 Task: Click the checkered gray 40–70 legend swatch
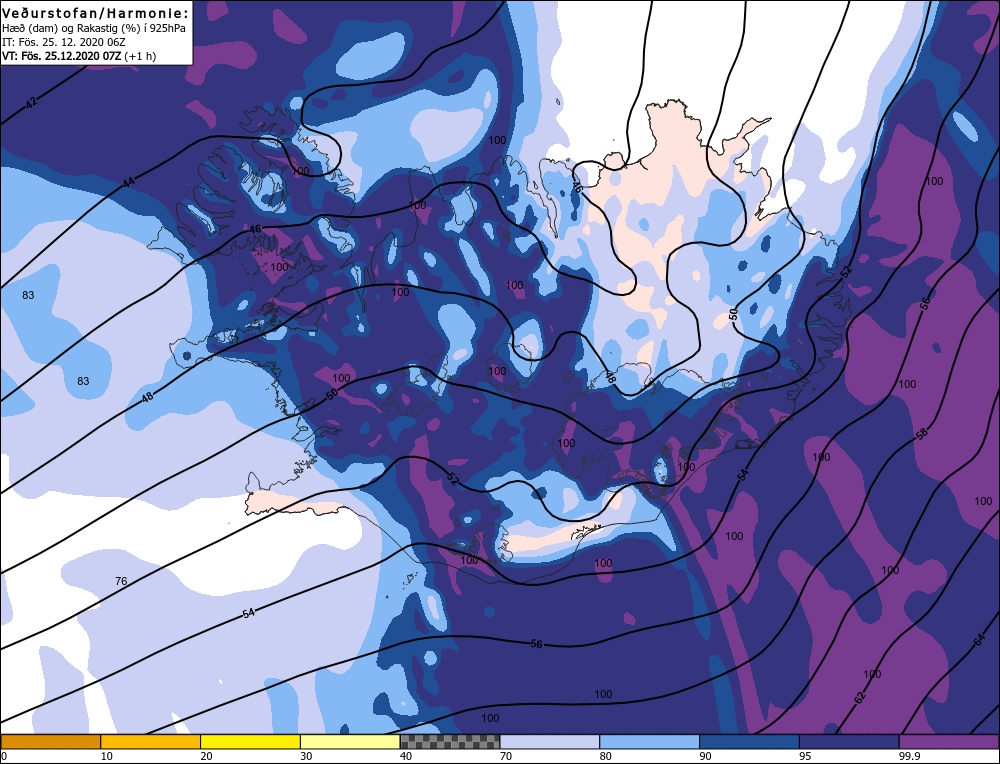tap(450, 742)
